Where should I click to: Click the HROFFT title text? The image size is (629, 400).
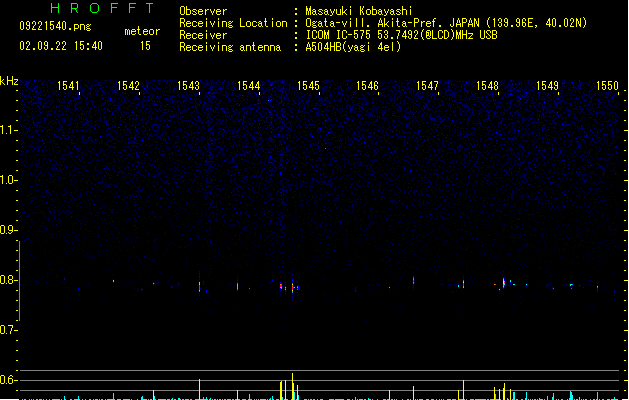tap(102, 8)
